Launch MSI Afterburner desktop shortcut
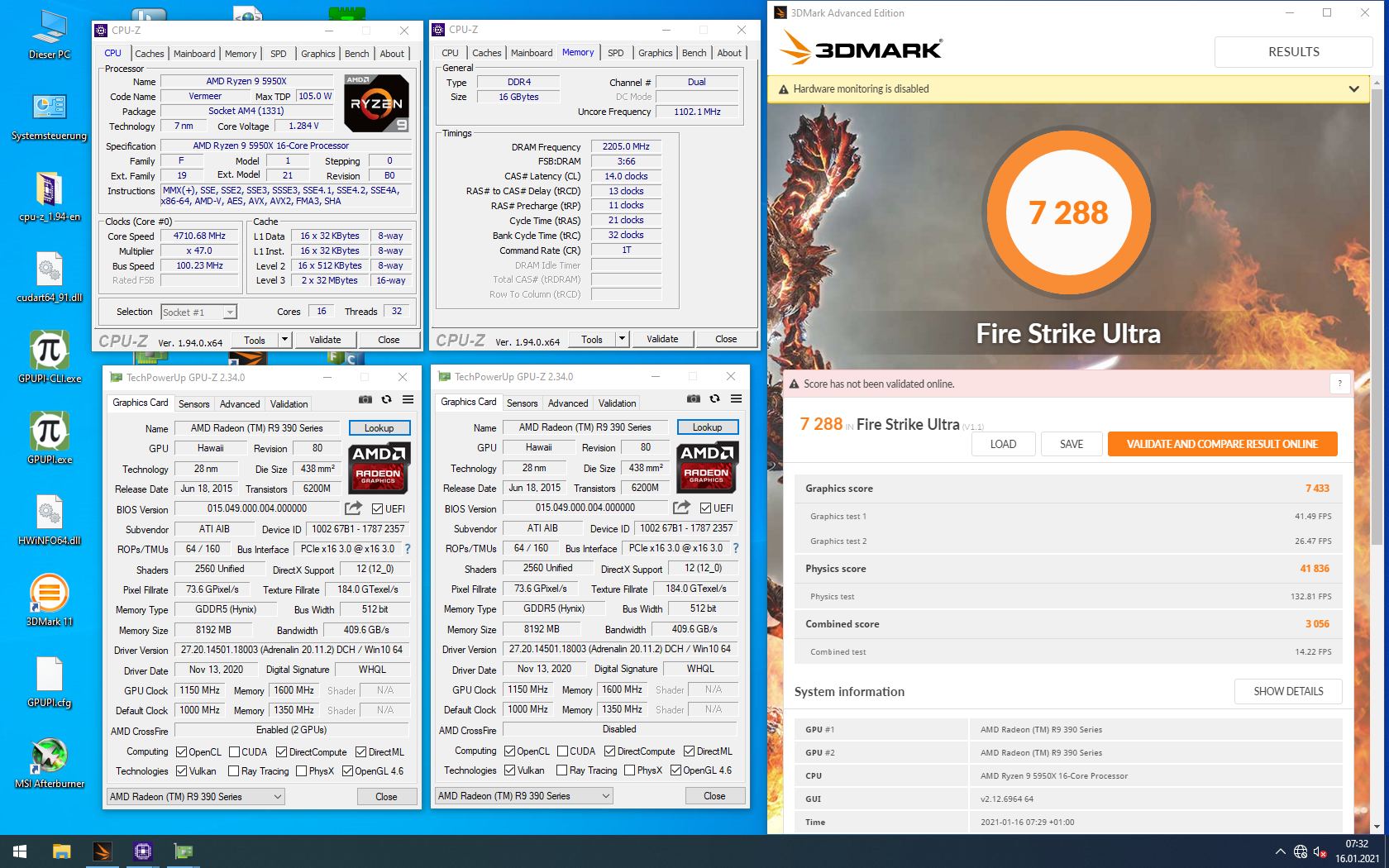This screenshot has width=1389, height=868. 50,762
